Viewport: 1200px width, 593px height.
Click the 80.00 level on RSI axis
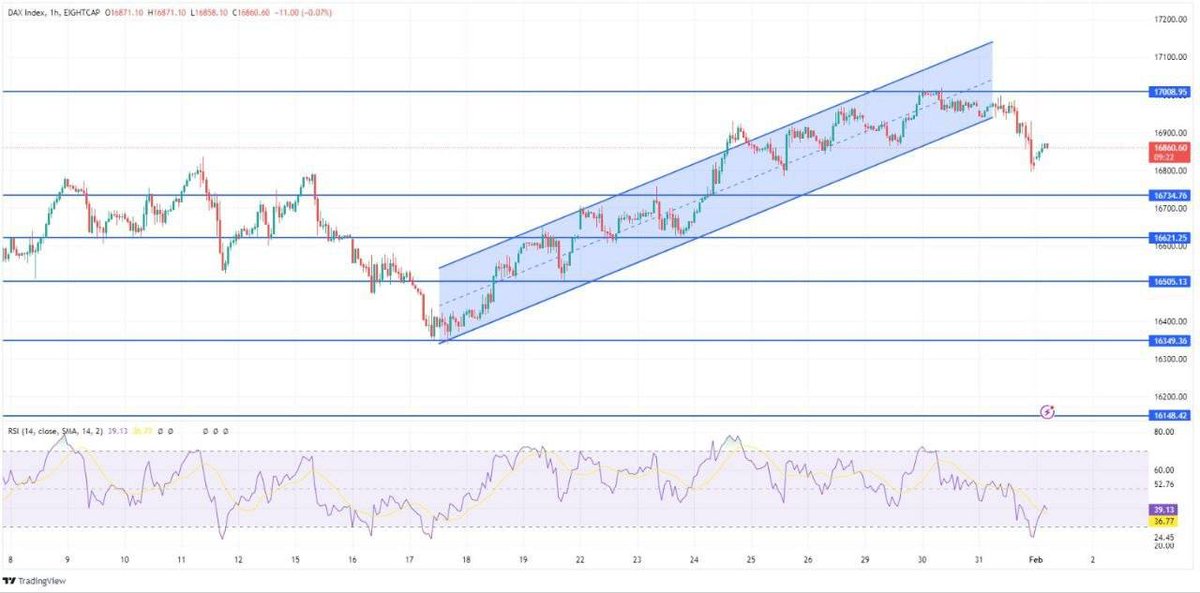pos(1164,433)
